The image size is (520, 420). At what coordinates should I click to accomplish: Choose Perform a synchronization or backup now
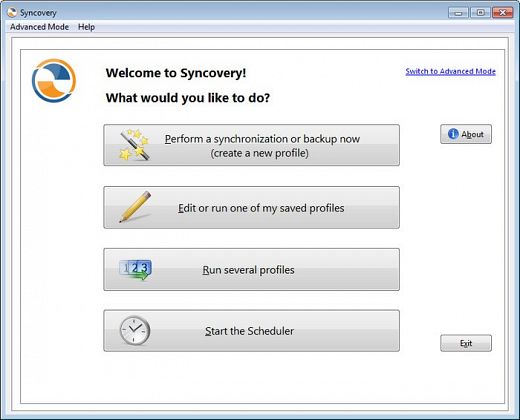(x=251, y=145)
